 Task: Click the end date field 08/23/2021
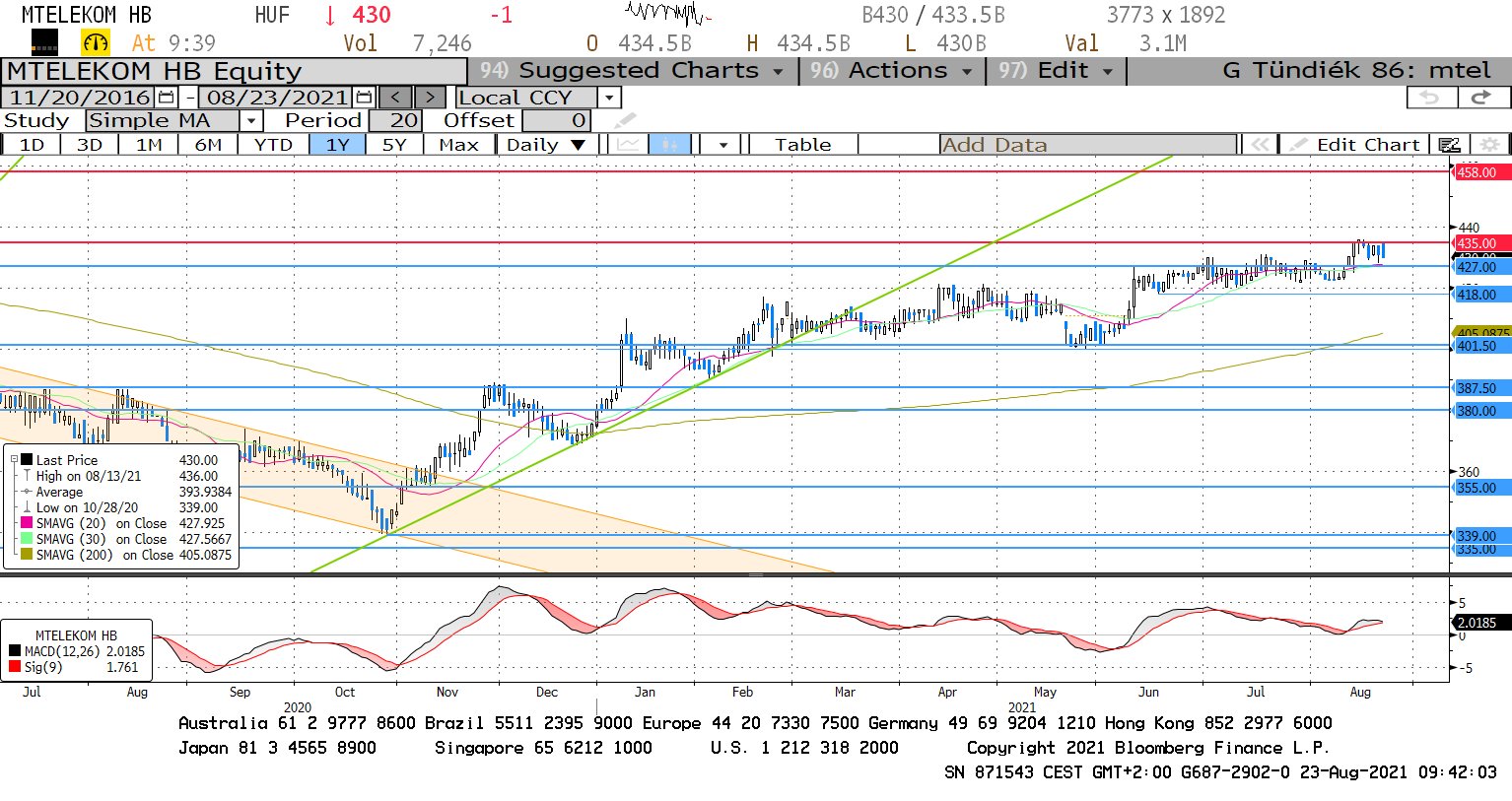click(x=277, y=98)
